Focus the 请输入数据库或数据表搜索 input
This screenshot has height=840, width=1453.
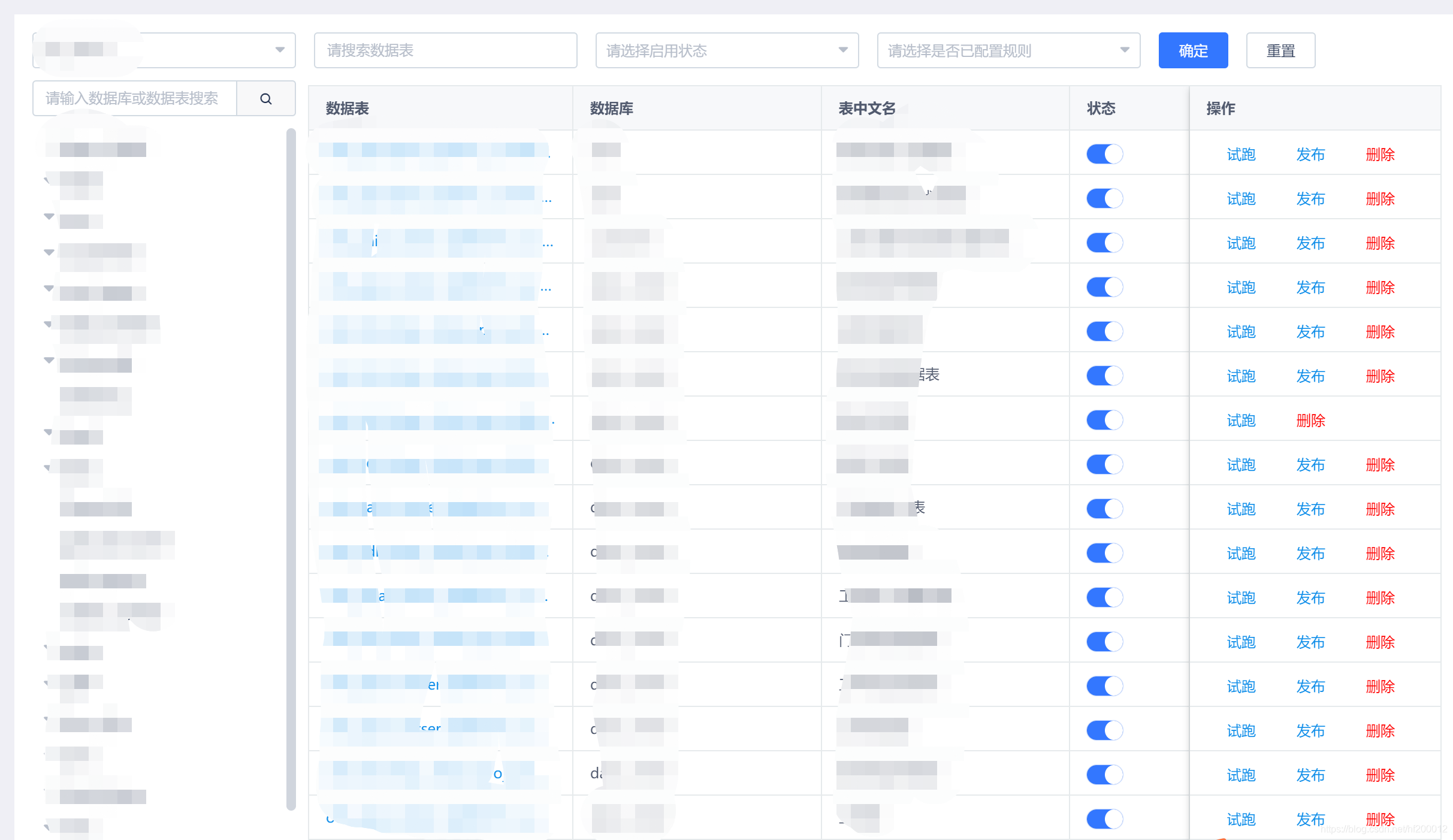(x=135, y=98)
